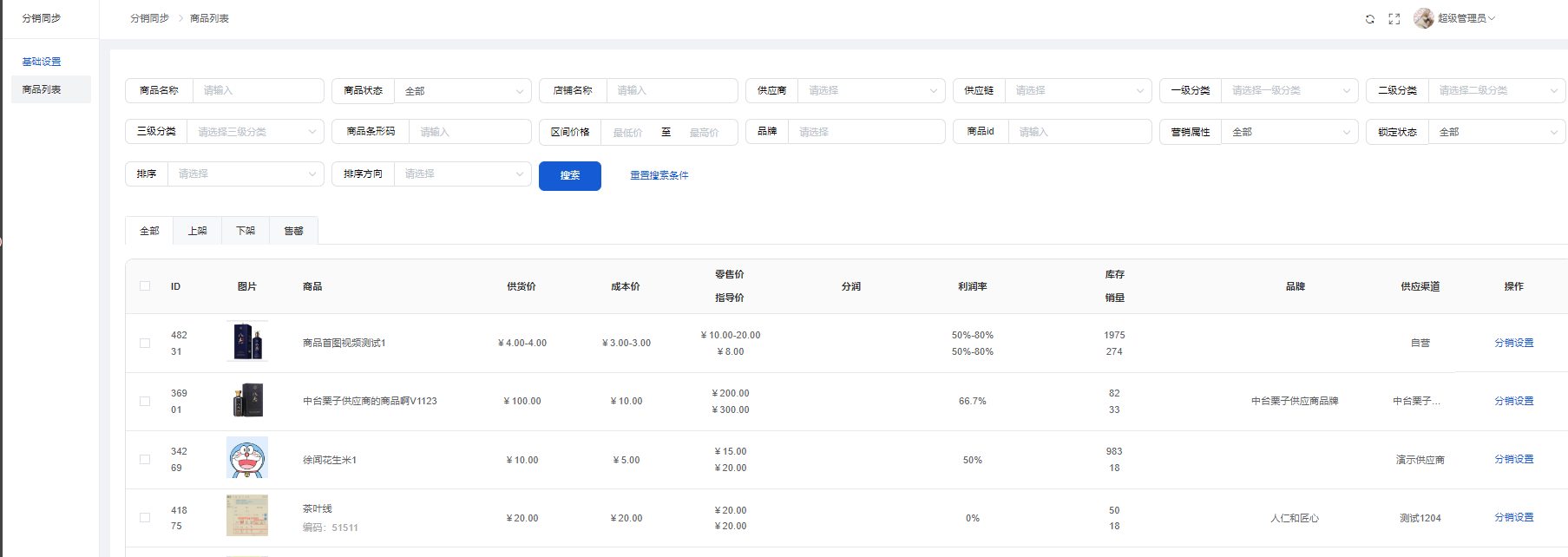
Task: Click the black liquor box product image
Action: tap(247, 400)
